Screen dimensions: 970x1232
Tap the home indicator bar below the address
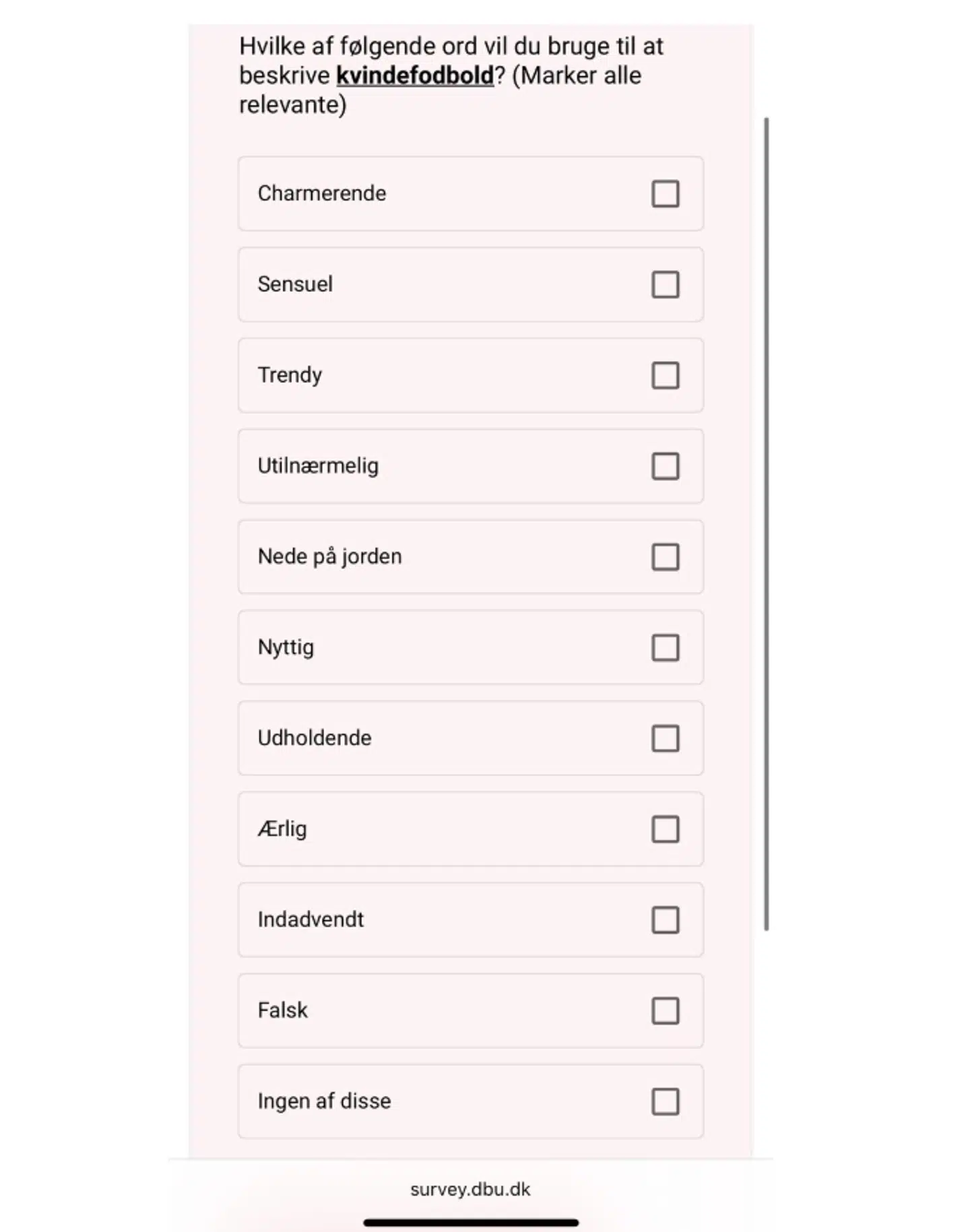470,1223
